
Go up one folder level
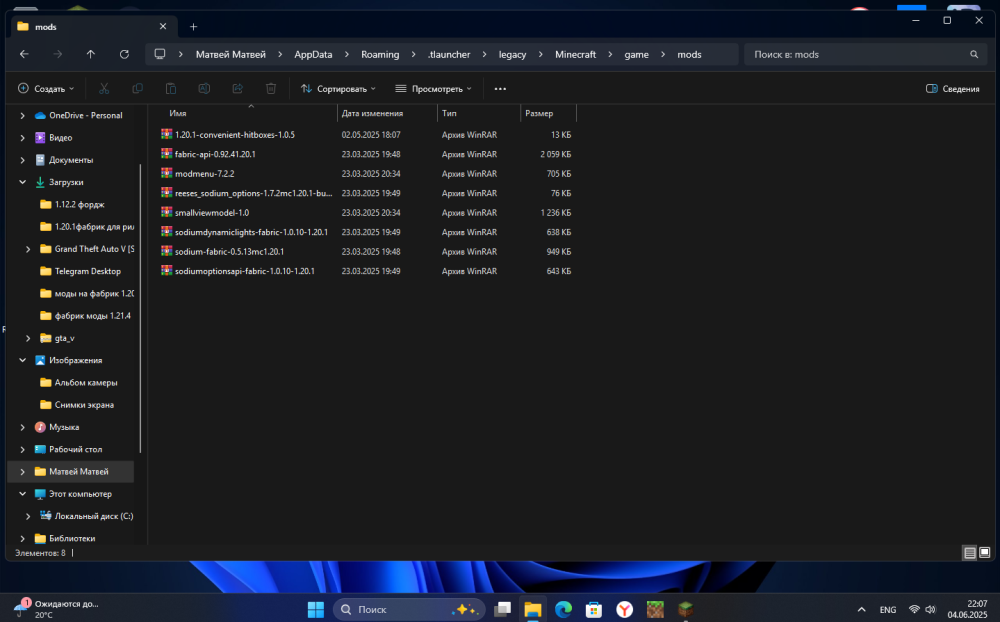[91, 54]
